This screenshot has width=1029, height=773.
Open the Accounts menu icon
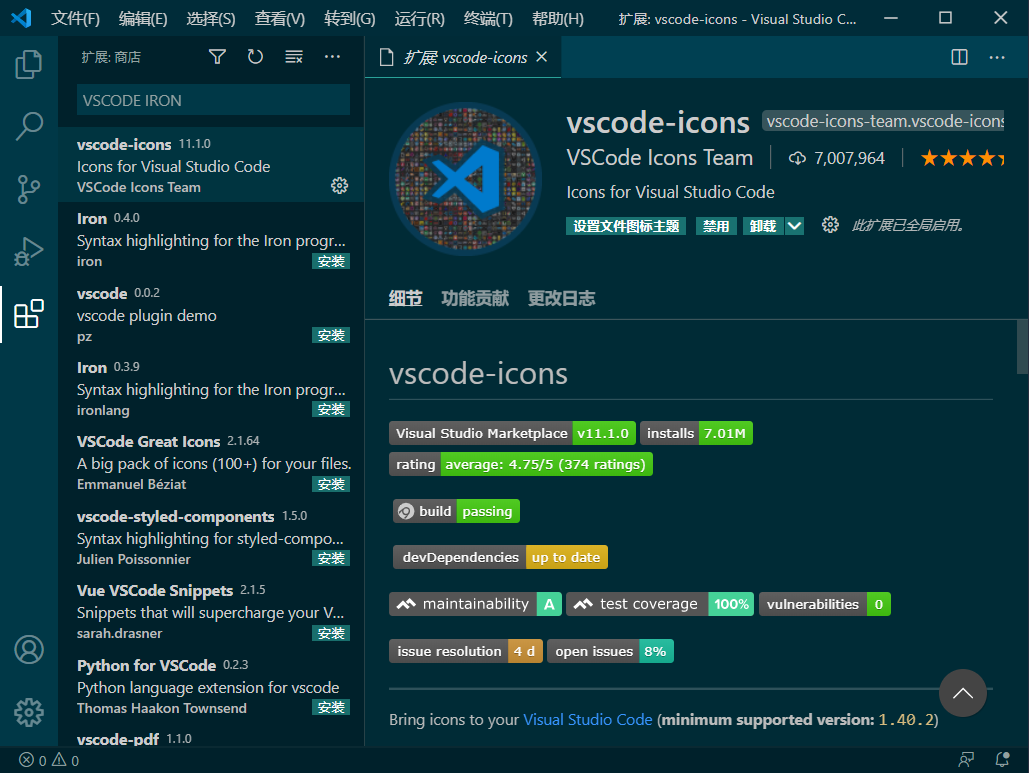point(29,650)
